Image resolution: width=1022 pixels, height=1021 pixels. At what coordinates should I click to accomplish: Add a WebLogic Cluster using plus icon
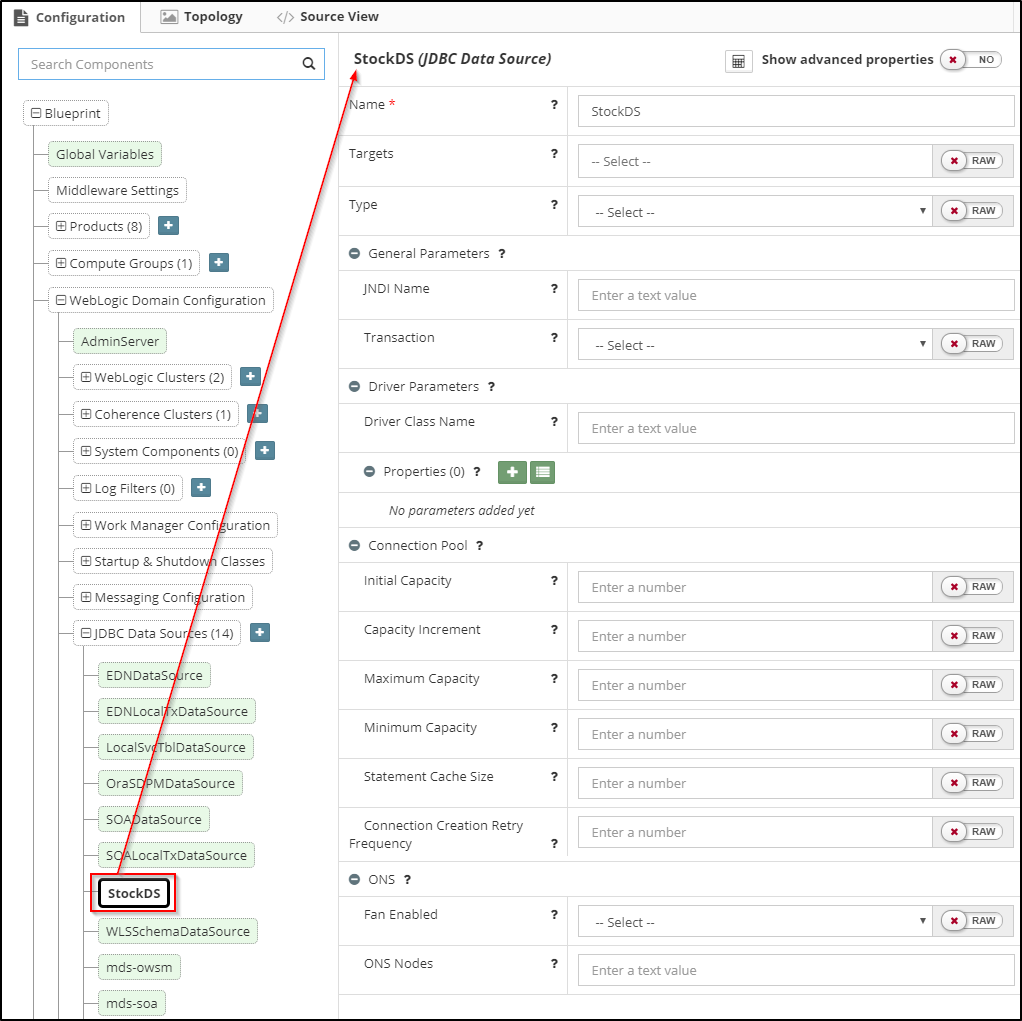(250, 377)
